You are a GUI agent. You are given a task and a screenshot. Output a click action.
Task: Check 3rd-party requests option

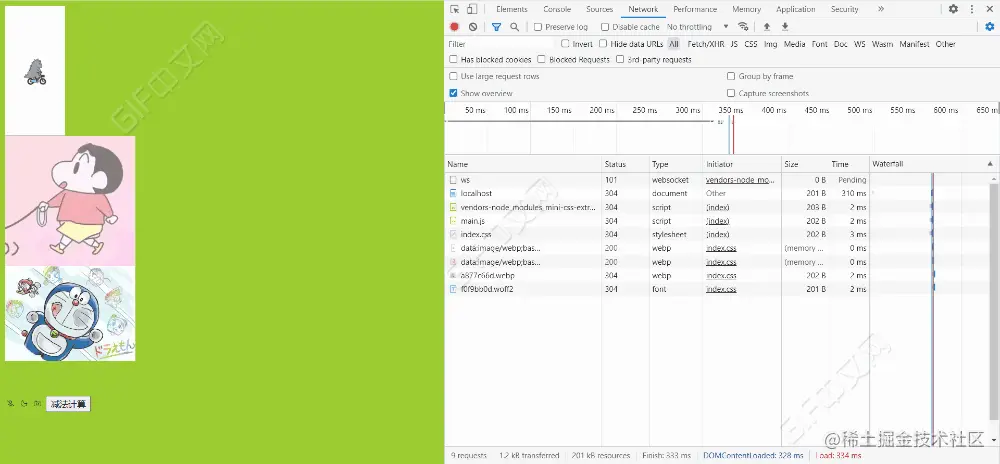[620, 59]
